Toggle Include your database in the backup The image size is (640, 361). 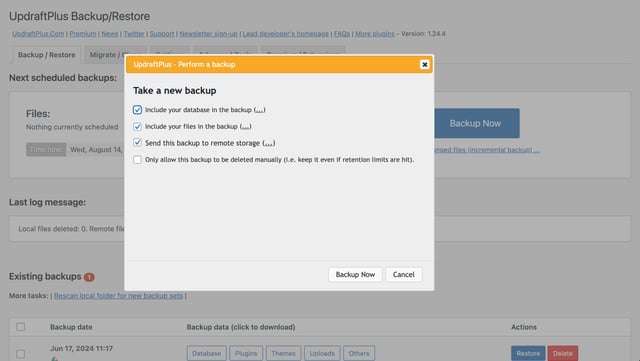[137, 110]
